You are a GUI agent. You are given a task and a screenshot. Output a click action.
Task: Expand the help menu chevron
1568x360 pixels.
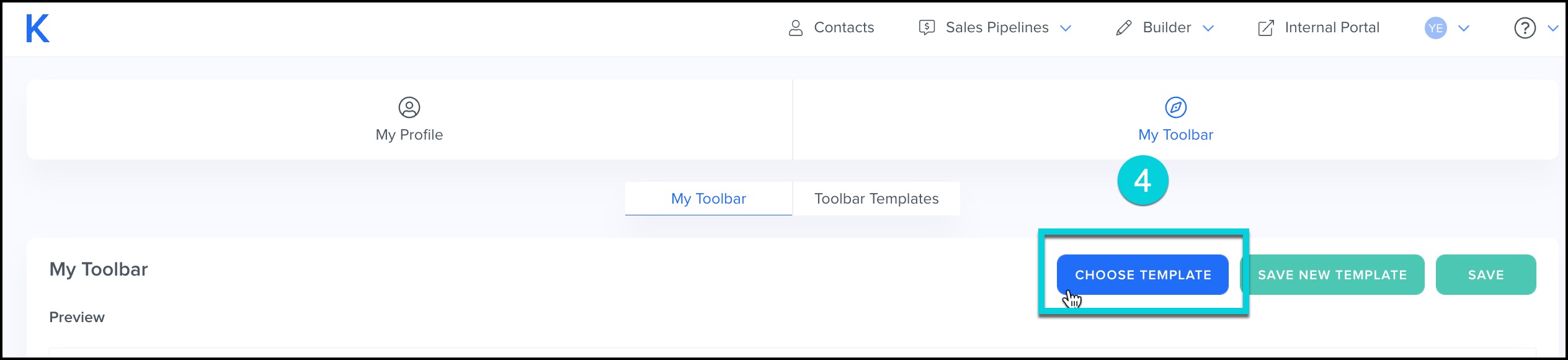[x=1553, y=28]
